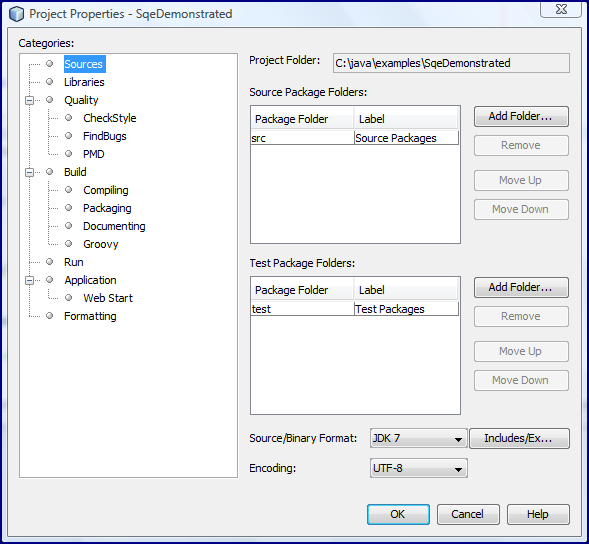Viewport: 589px width, 544px height.
Task: Click Package Folder header in source table
Action: 302,119
